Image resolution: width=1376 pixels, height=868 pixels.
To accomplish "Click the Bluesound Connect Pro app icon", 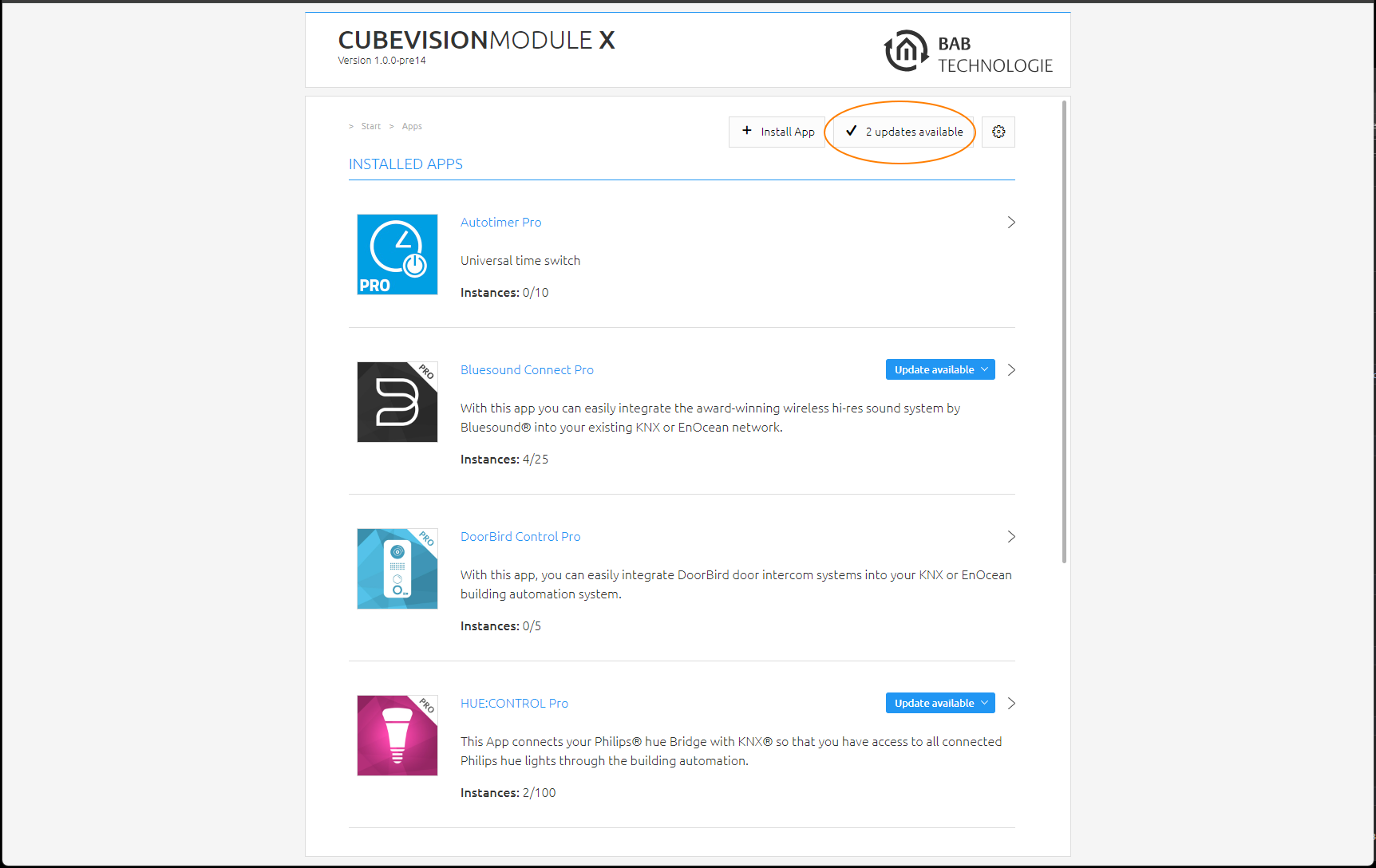I will pyautogui.click(x=397, y=402).
